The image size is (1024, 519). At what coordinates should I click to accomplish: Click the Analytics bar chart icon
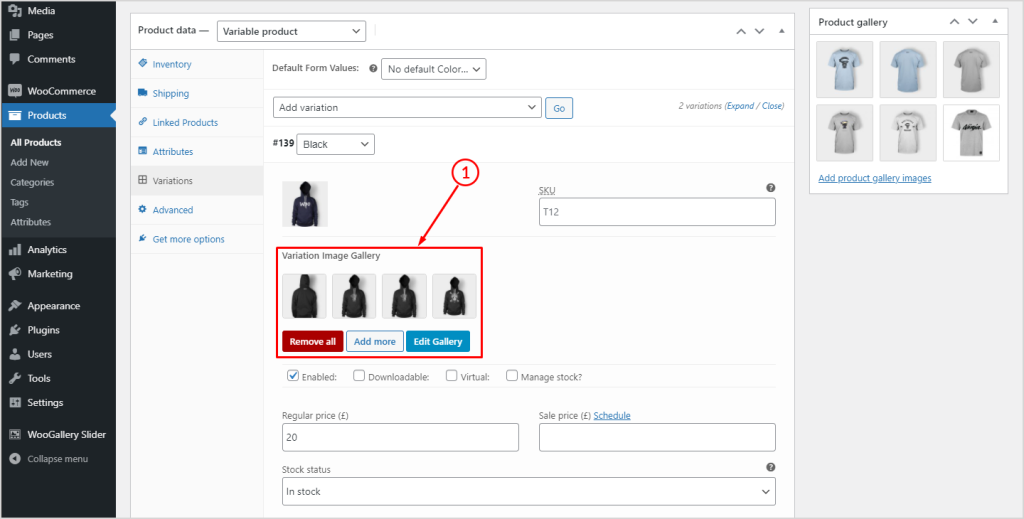coord(15,250)
